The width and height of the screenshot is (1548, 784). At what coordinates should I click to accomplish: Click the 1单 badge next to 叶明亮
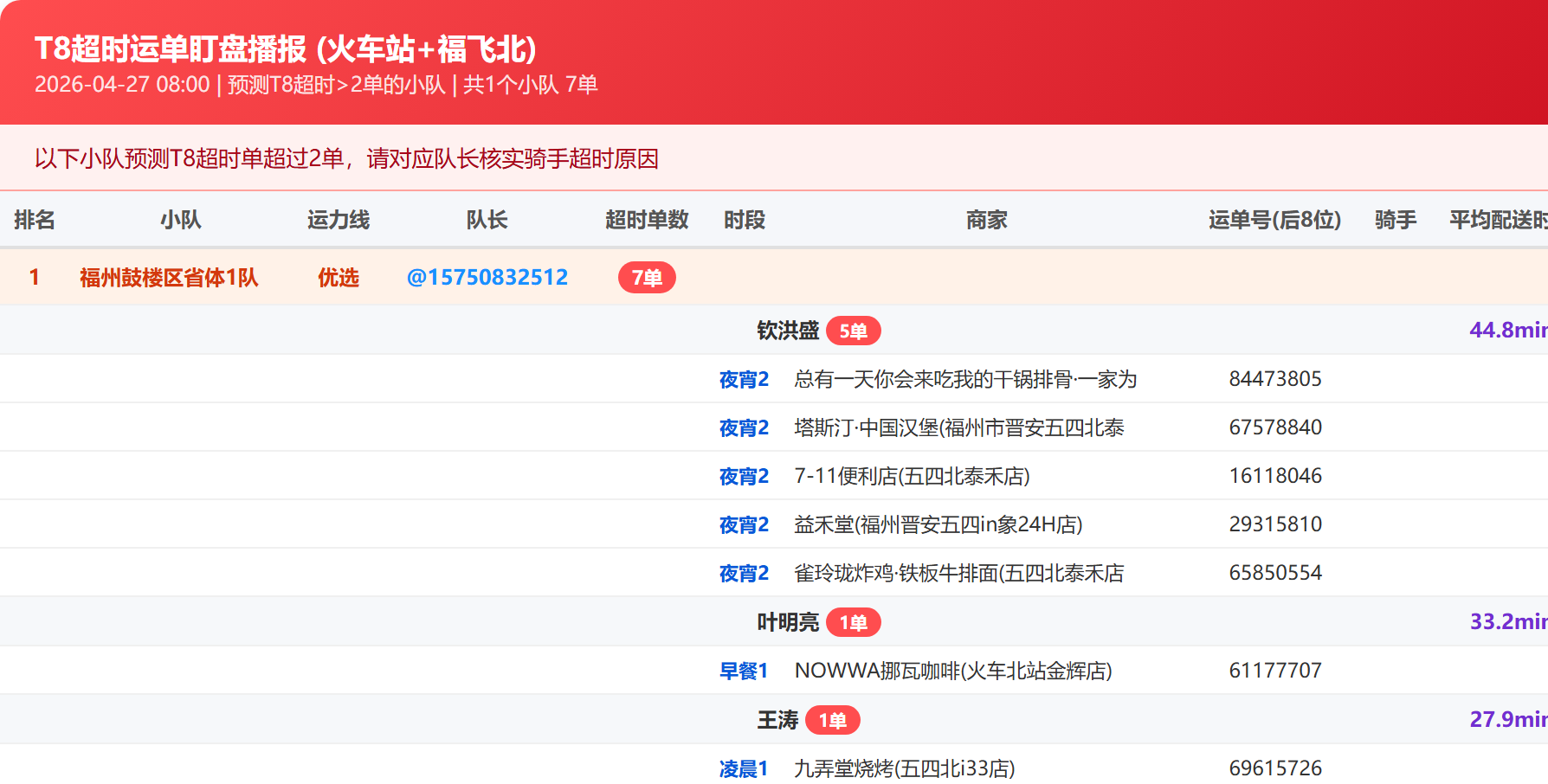click(853, 622)
